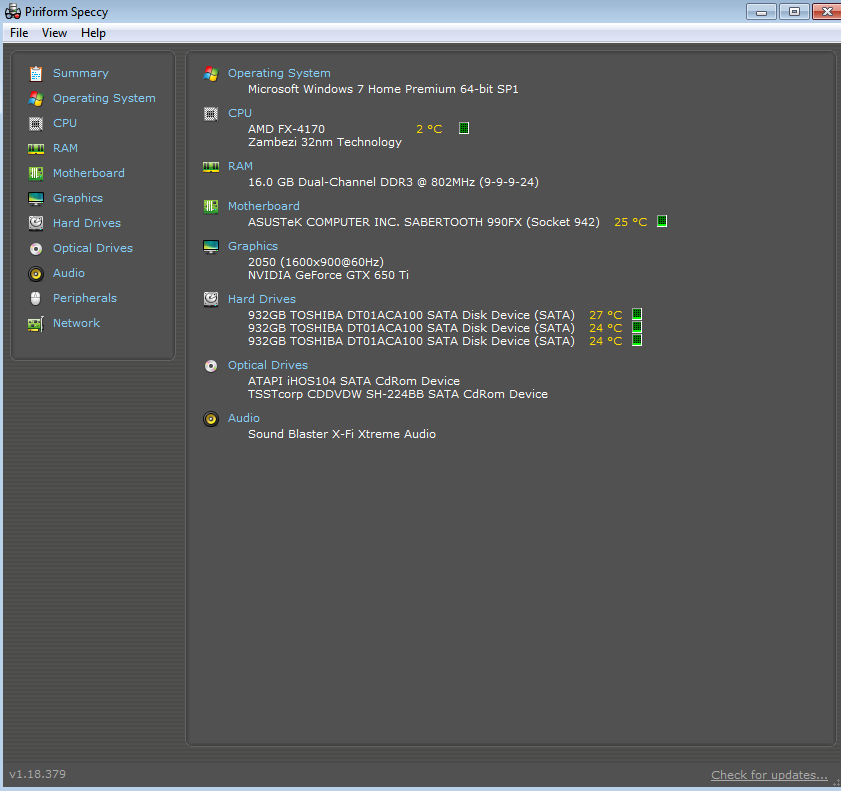The height and width of the screenshot is (791, 841).
Task: Click the Speccy app icon in title bar
Action: click(12, 11)
